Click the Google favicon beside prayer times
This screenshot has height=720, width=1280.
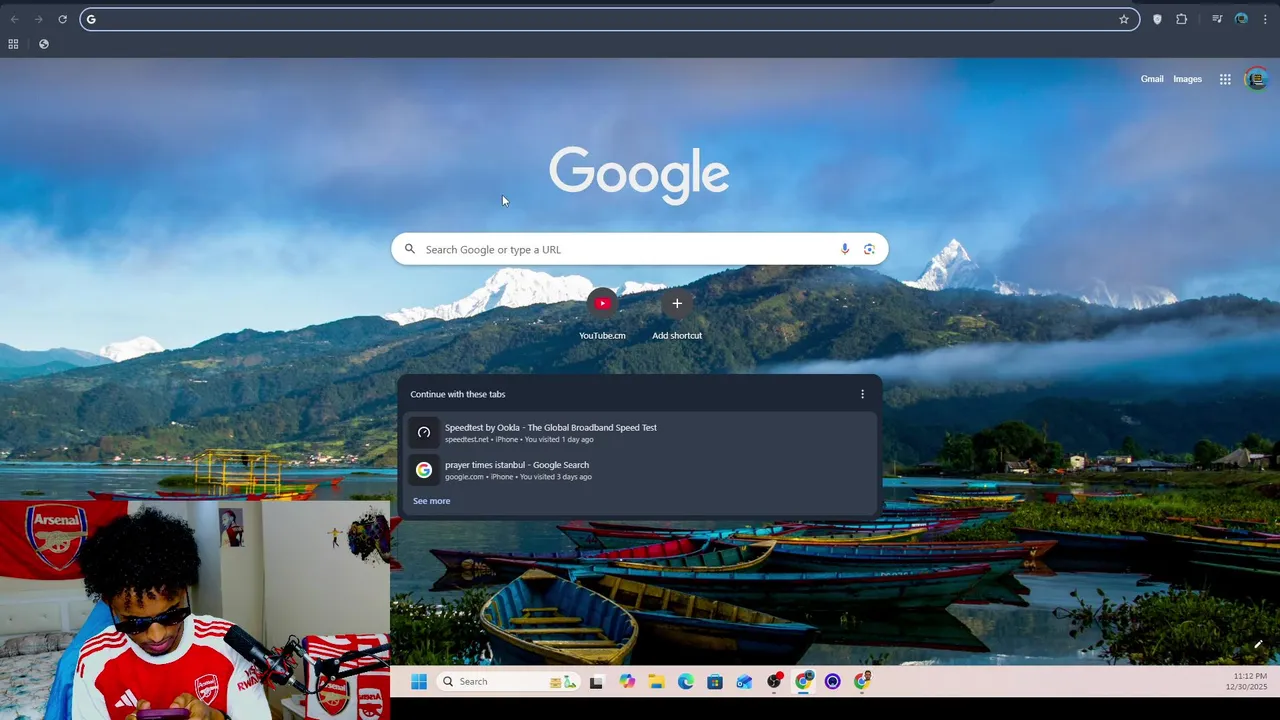point(424,470)
